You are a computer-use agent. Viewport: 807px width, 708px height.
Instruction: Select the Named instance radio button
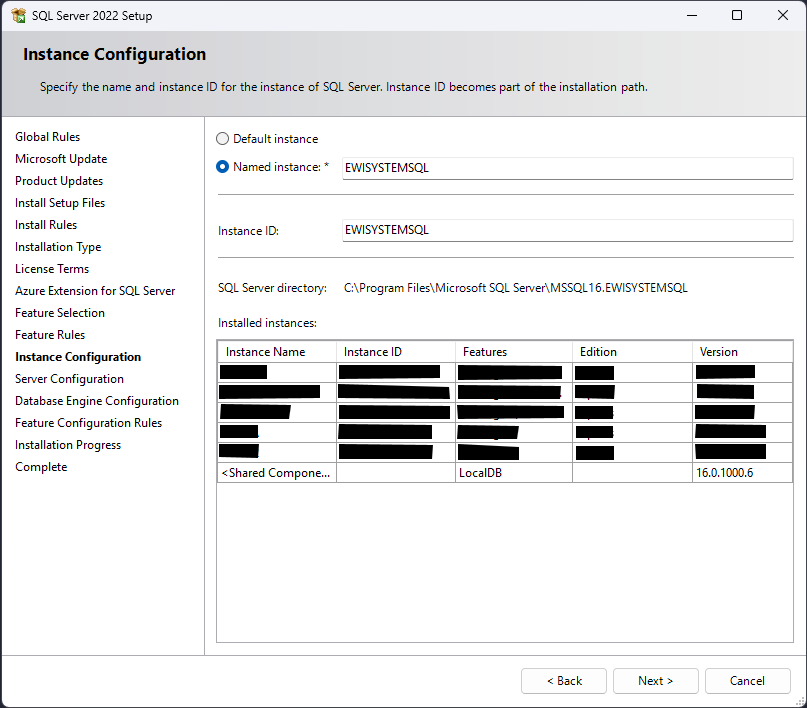[x=223, y=167]
